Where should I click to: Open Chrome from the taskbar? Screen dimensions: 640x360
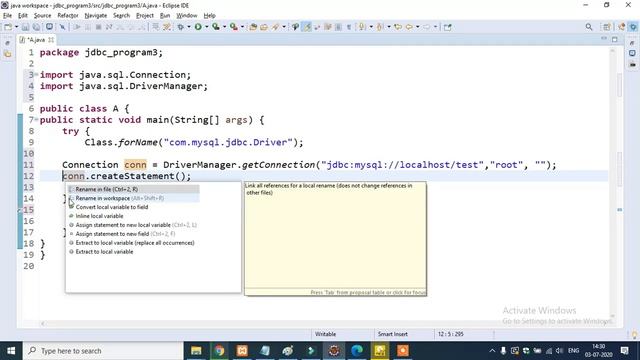tap(219, 351)
